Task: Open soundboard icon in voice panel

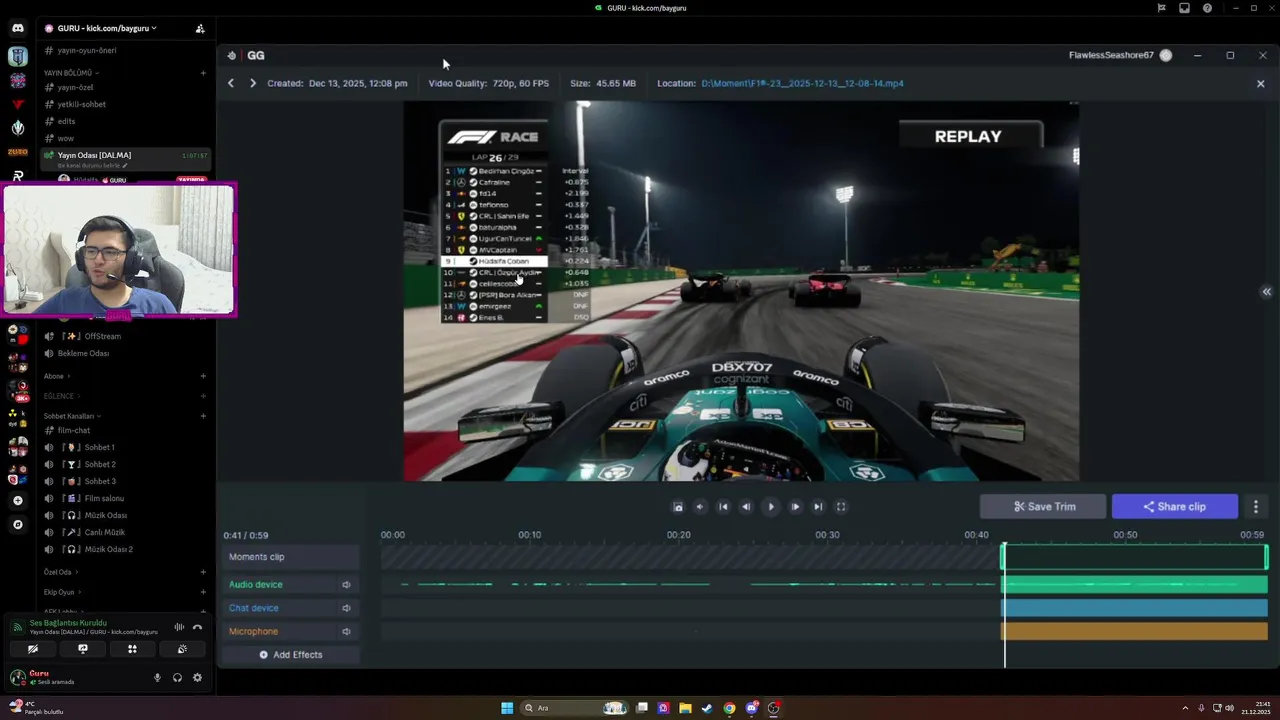Action: click(x=182, y=649)
